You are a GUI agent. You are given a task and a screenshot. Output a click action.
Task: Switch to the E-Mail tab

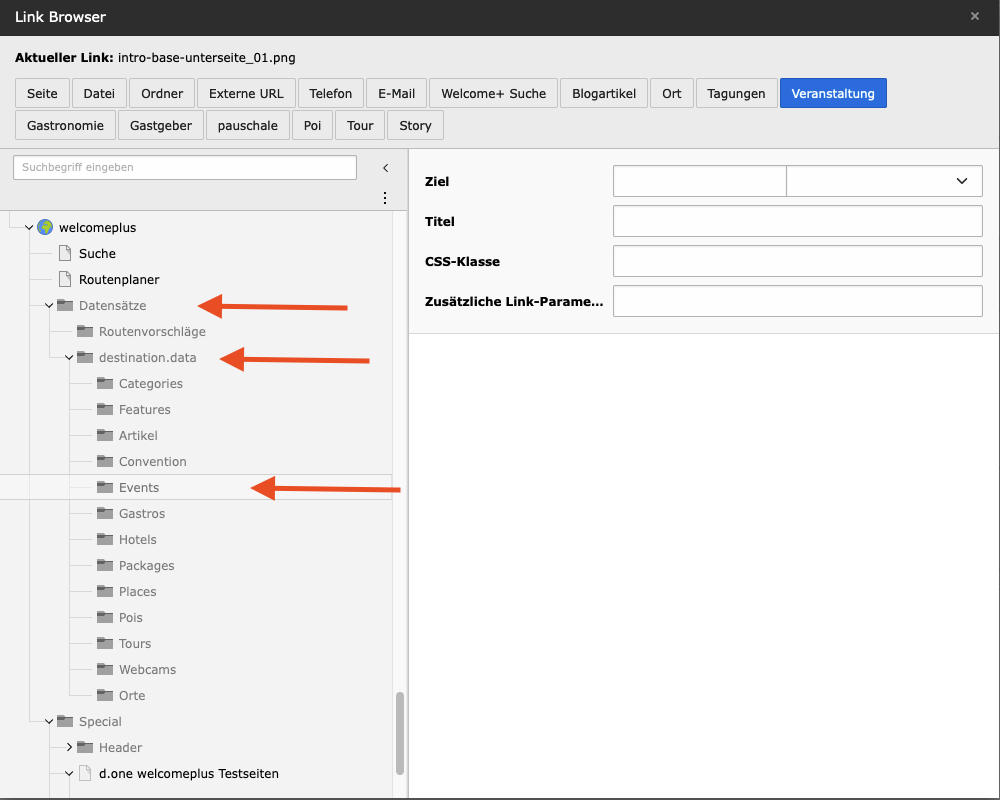396,93
